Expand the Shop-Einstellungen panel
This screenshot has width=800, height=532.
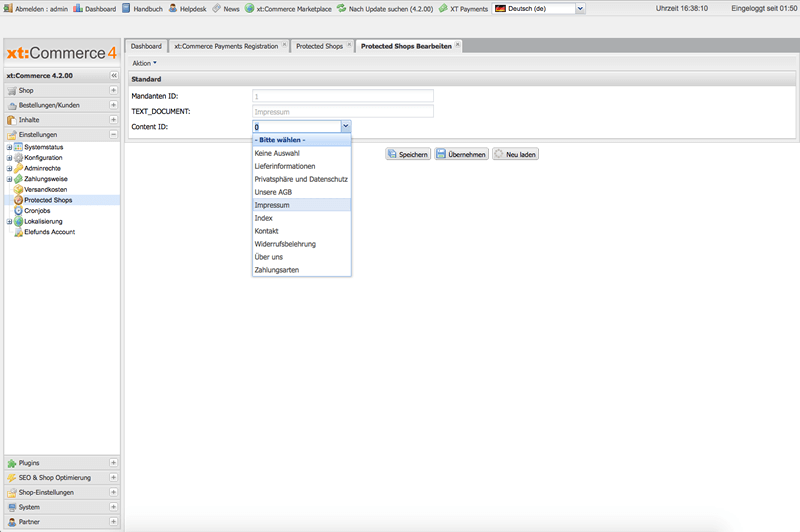[x=113, y=492]
